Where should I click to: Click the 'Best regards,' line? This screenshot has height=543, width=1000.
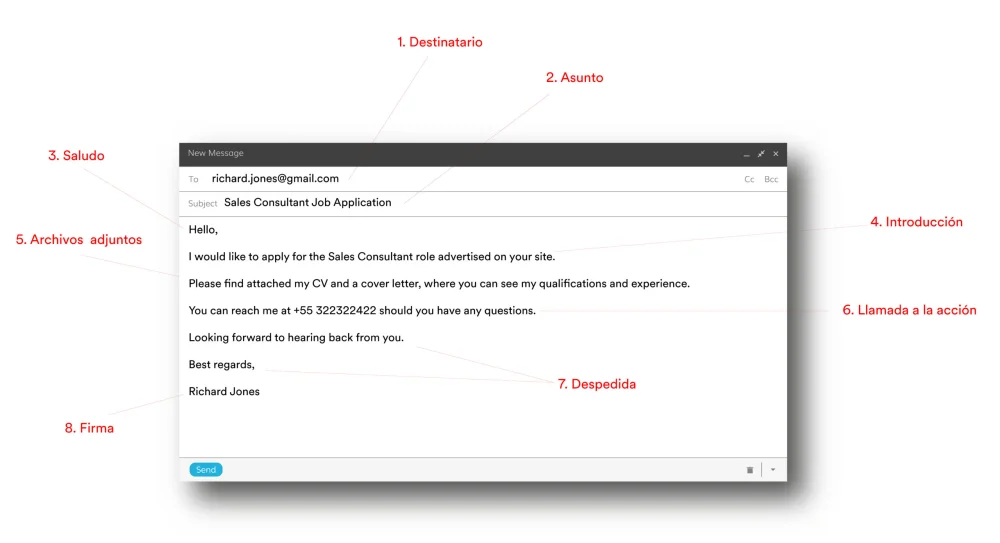[221, 364]
